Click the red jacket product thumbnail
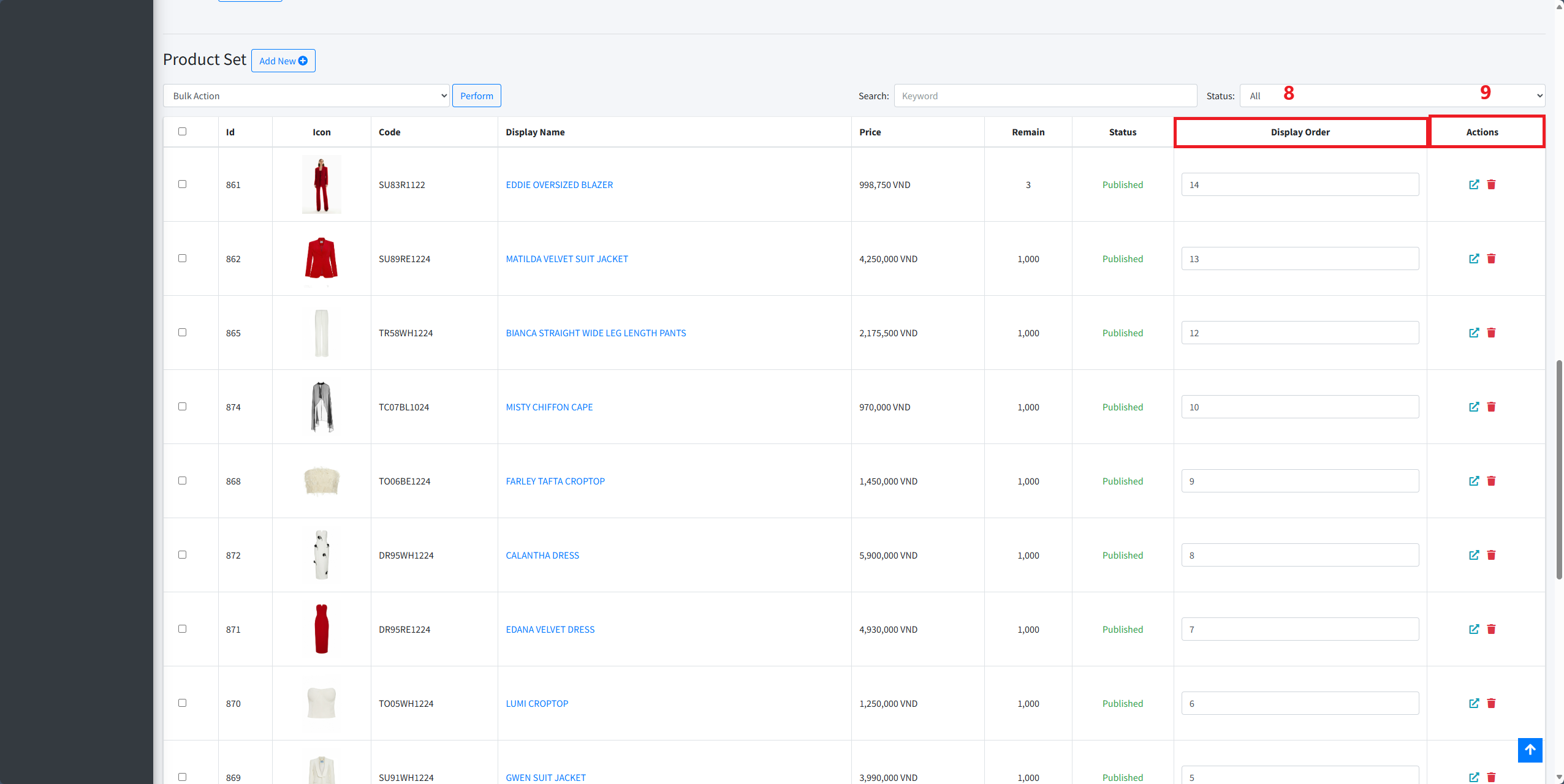 pos(321,258)
